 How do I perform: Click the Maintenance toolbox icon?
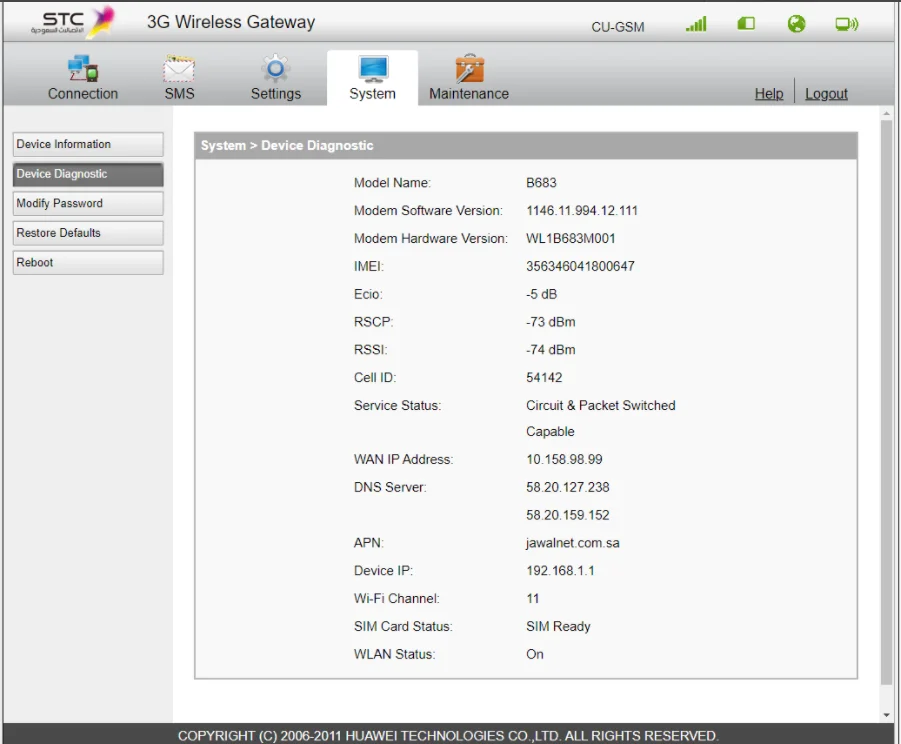coord(469,69)
